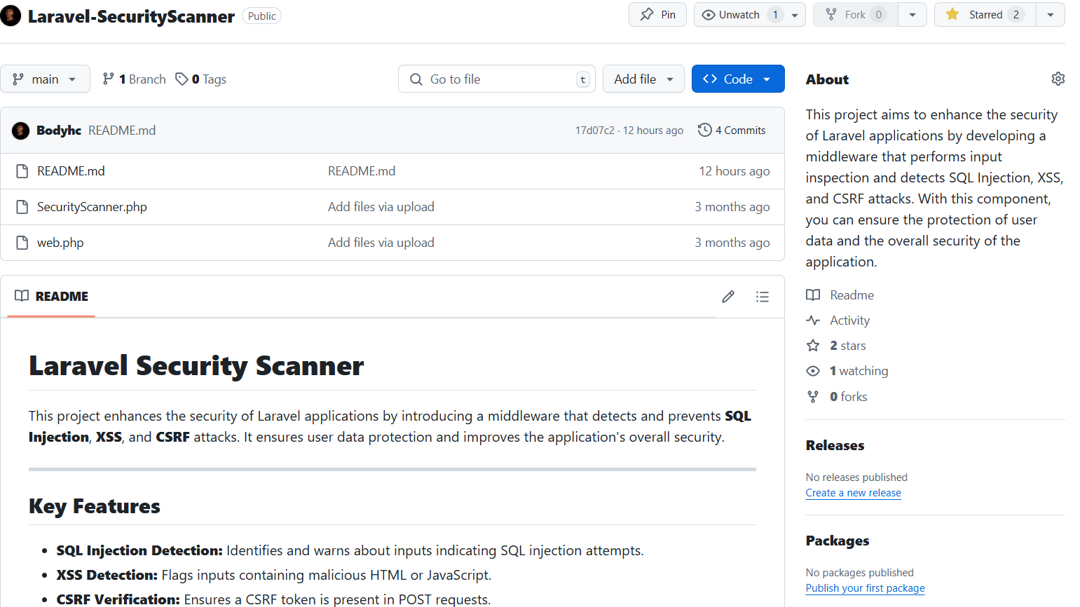Click the red README section underline indicator
Screen dimensions: 1080x607
point(50,317)
